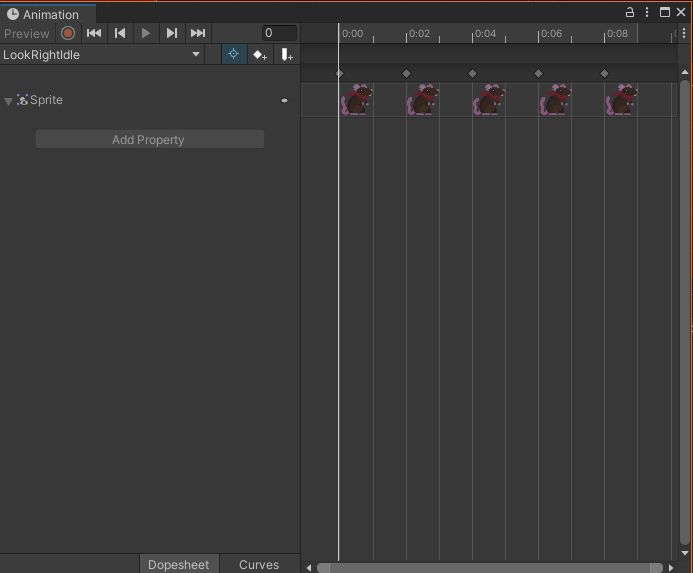This screenshot has height=573, width=693.
Task: Switch to the Dopesheet view
Action: tap(179, 564)
